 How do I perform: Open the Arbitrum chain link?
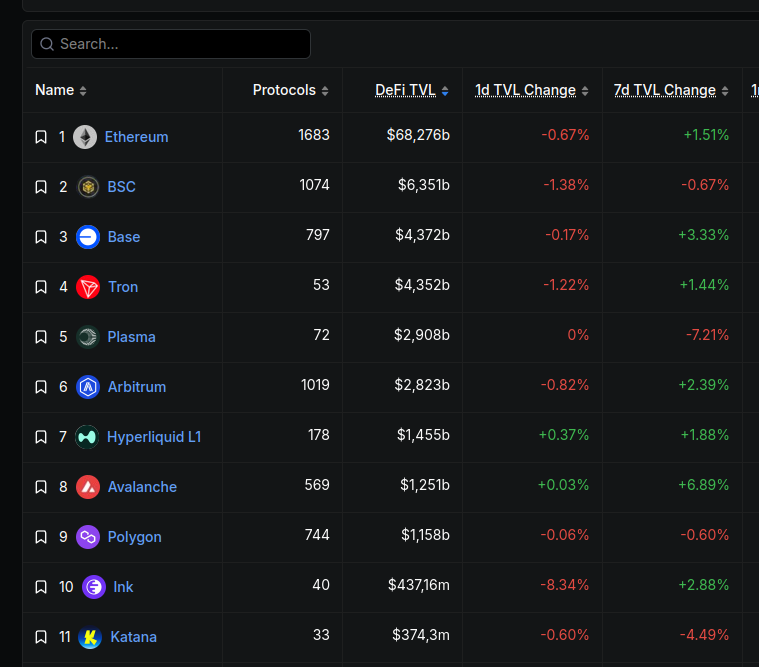[137, 387]
